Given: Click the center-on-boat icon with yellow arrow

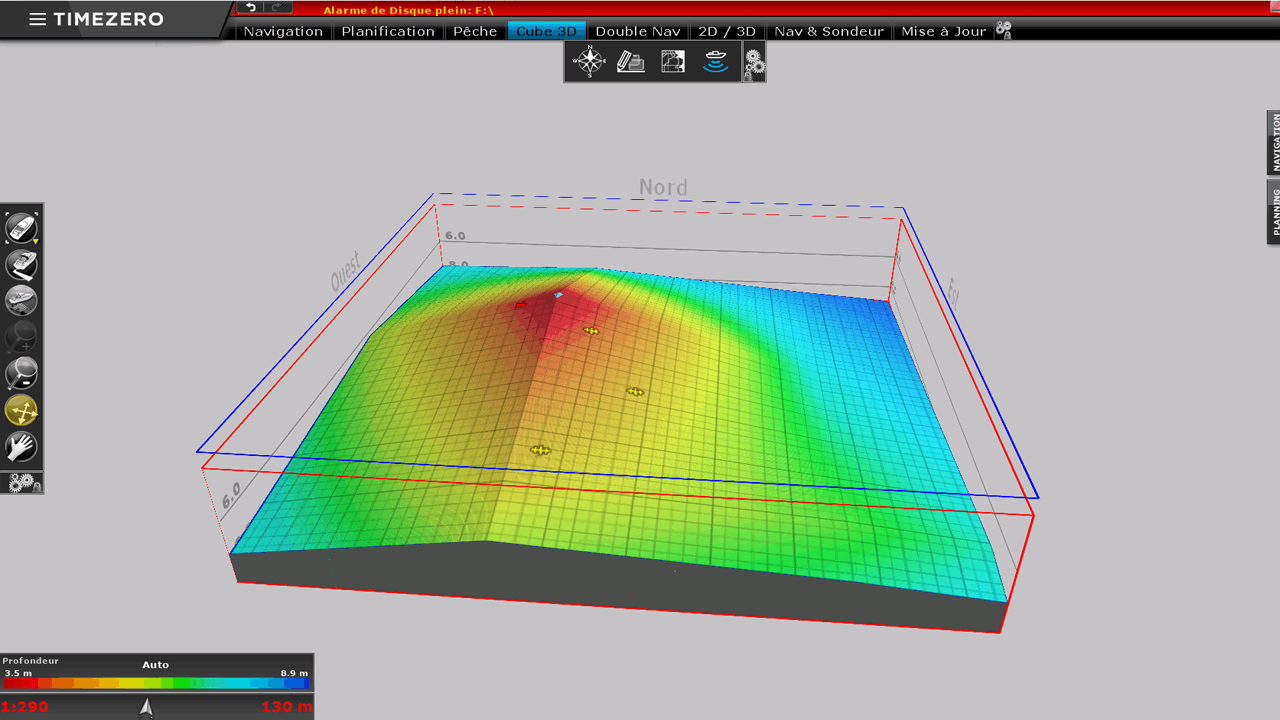Looking at the screenshot, I should pos(21,227).
